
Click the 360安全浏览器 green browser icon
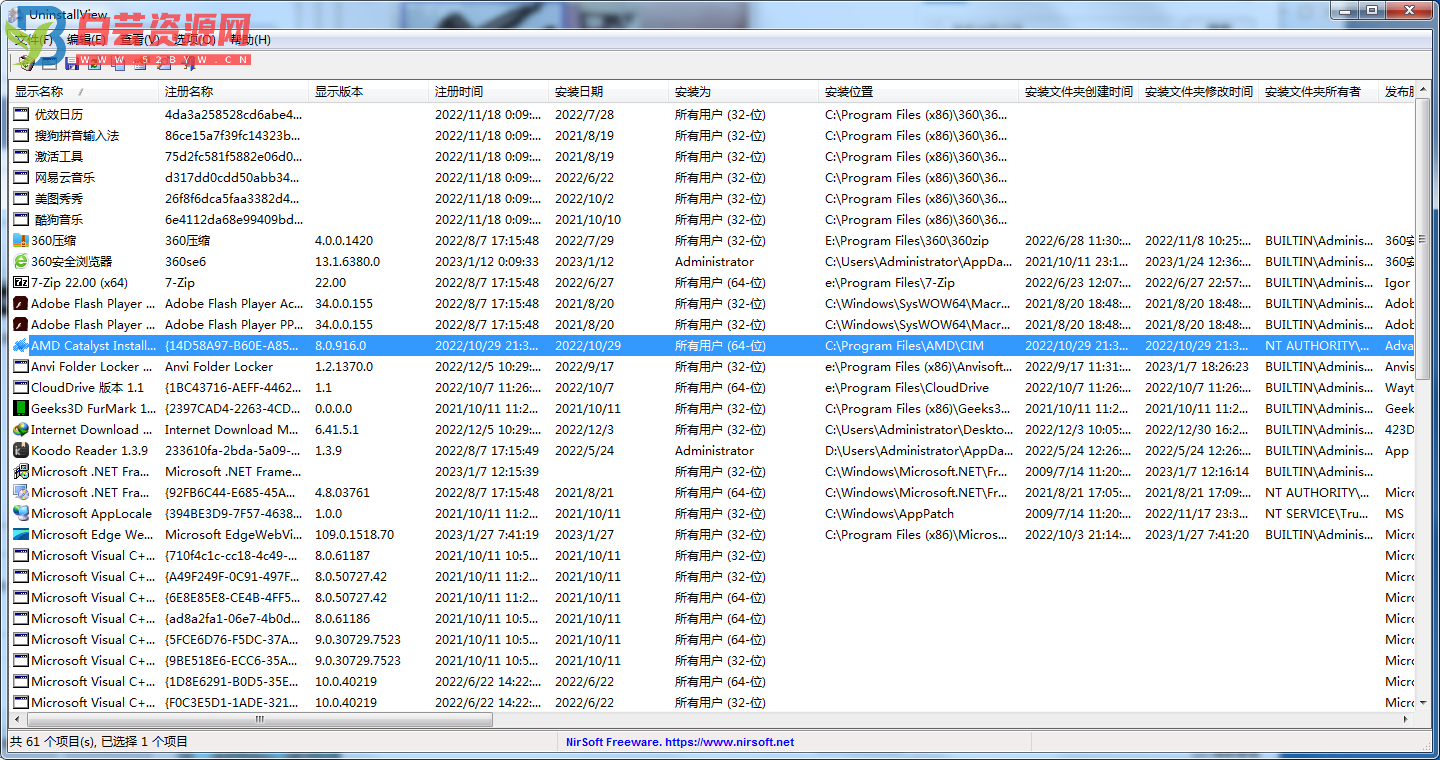(x=21, y=261)
